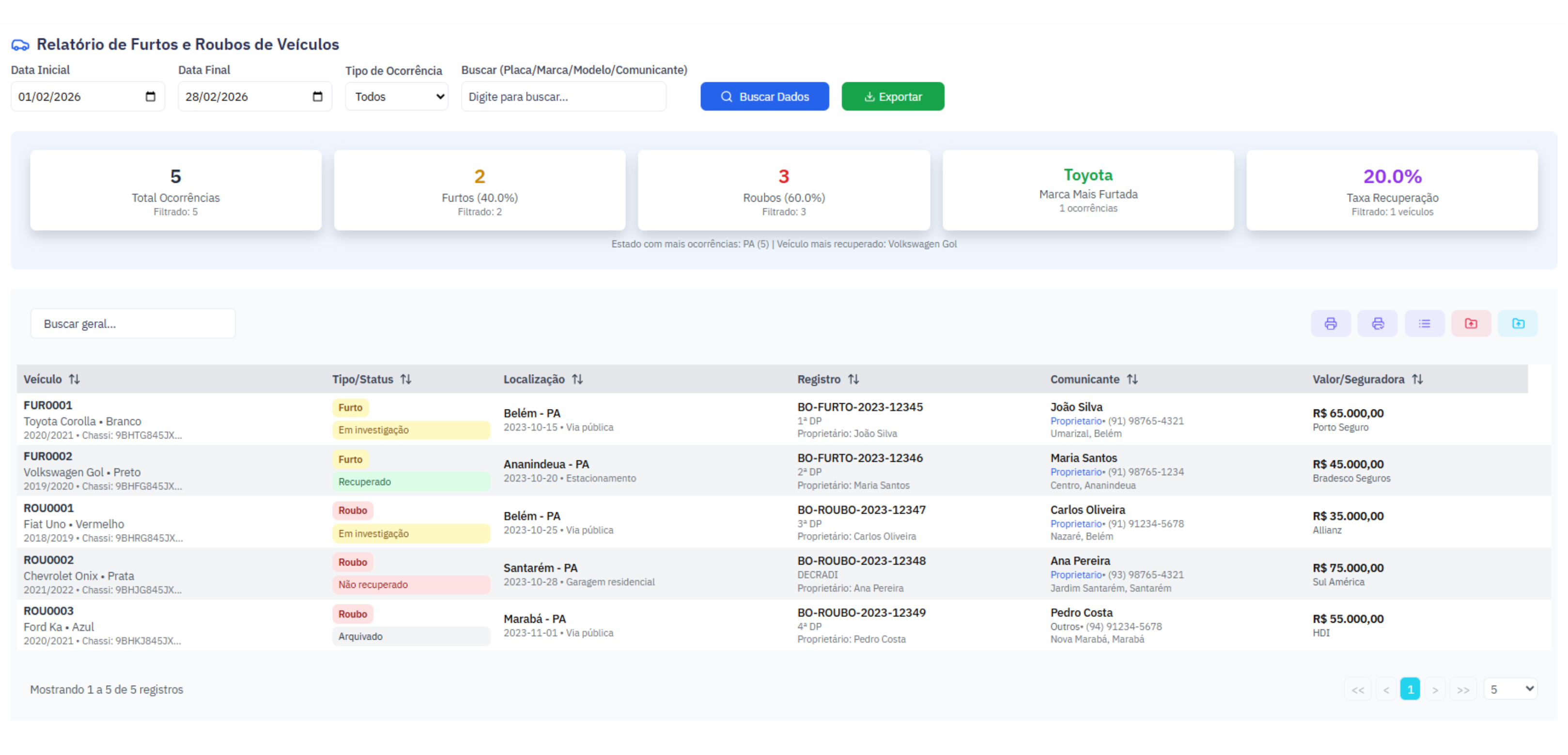Click comunicante name Pedro Costa
The height and width of the screenshot is (755, 1568).
(1081, 613)
